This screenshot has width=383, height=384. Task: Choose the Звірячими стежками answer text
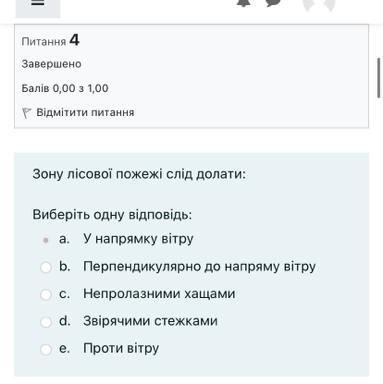pyautogui.click(x=150, y=321)
